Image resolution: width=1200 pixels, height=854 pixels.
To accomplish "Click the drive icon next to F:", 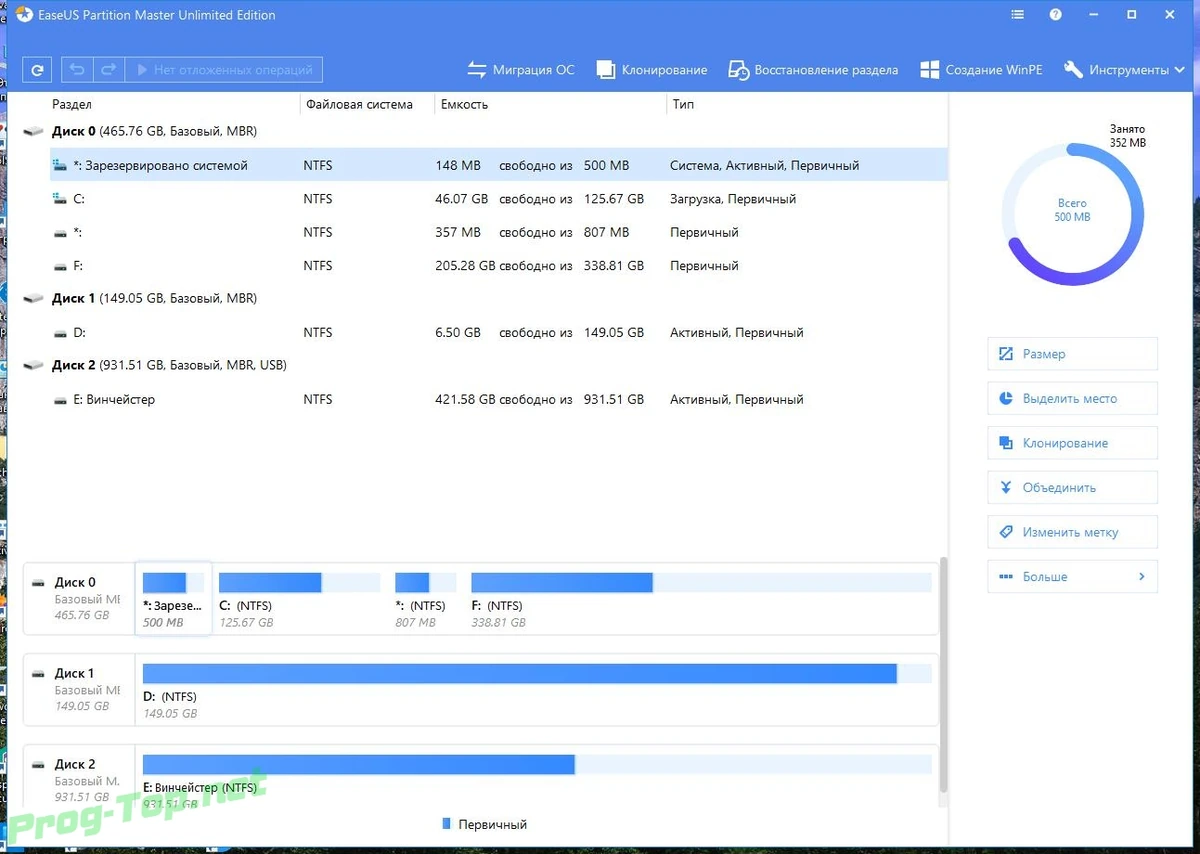I will (60, 266).
